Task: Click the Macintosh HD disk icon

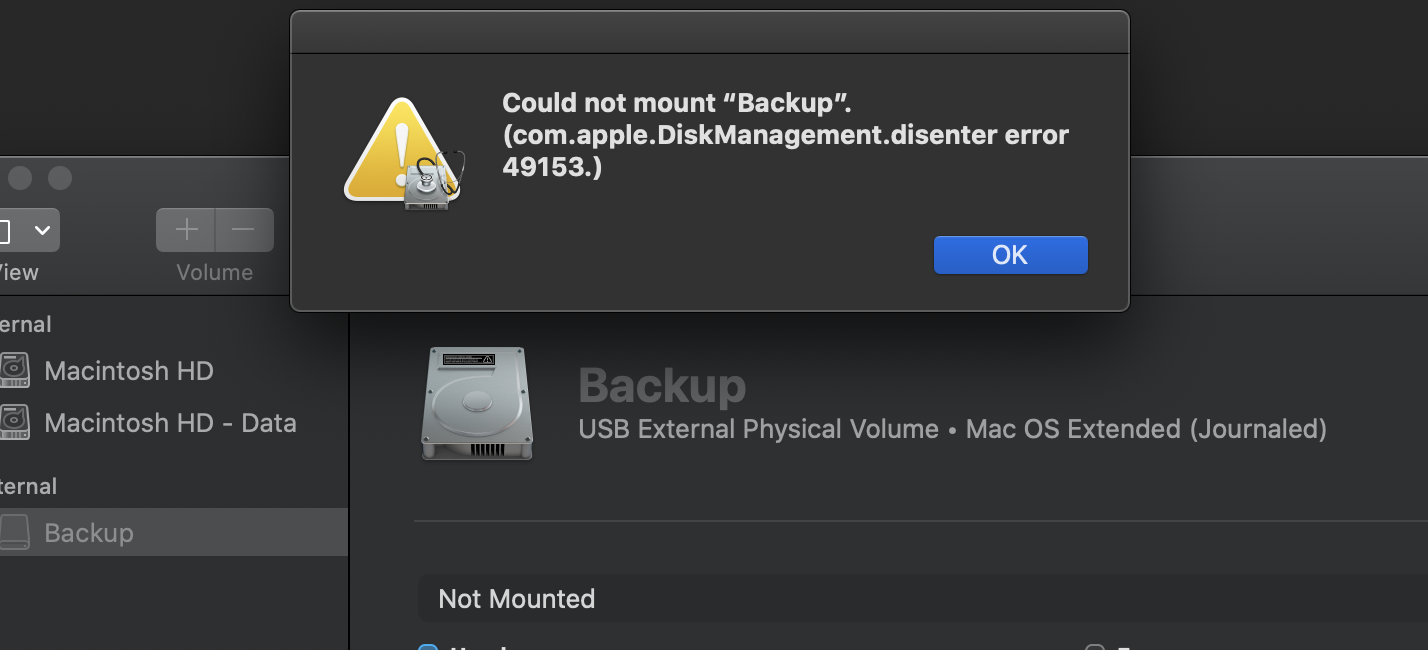Action: (x=15, y=371)
